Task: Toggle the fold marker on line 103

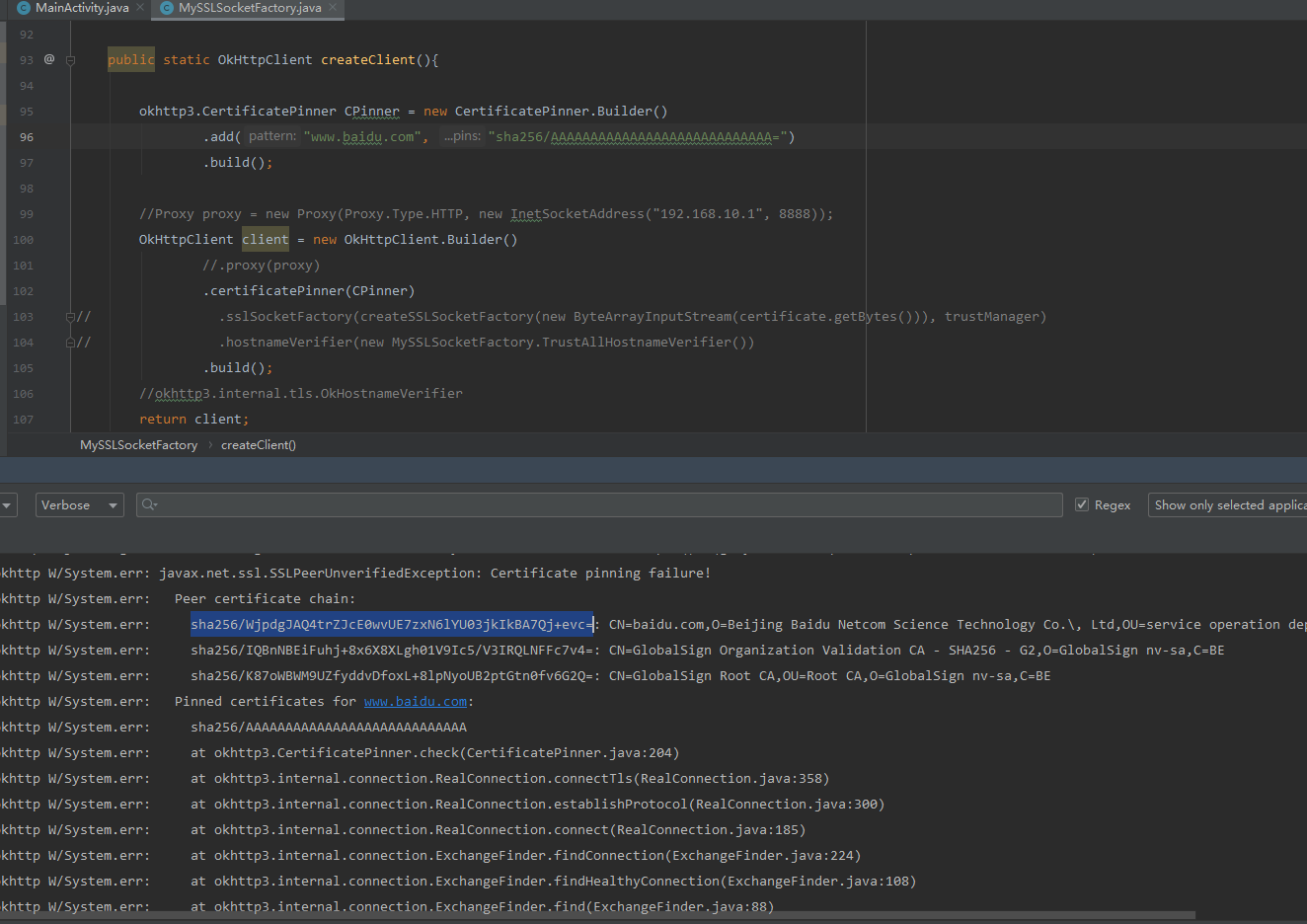Action: point(70,317)
